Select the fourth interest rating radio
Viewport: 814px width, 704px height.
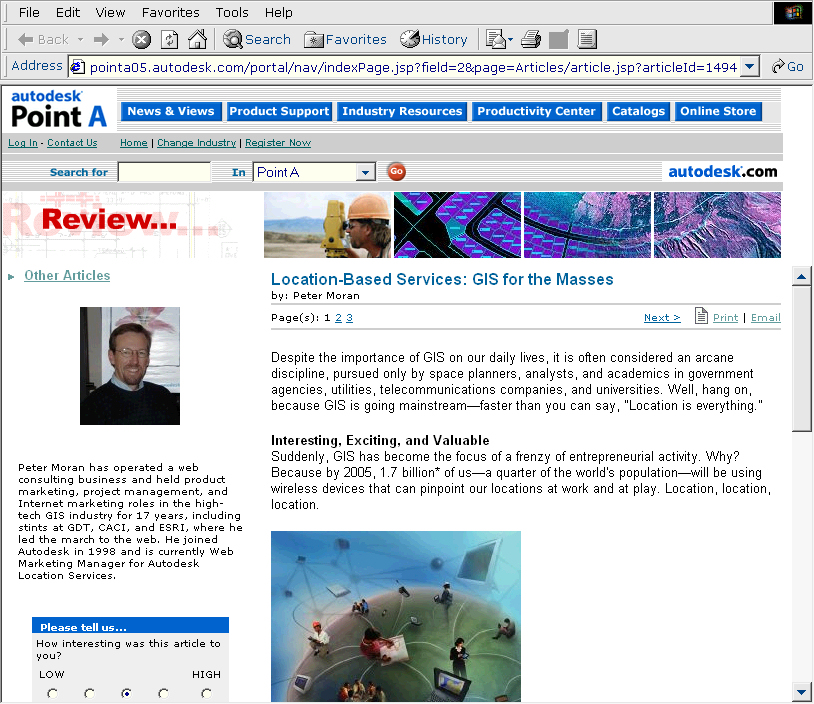coord(164,693)
